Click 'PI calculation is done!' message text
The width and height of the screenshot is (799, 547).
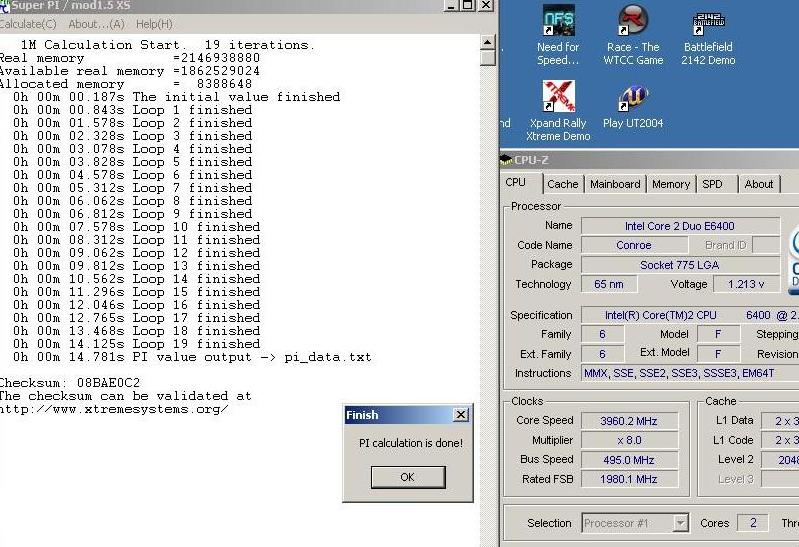pos(411,443)
